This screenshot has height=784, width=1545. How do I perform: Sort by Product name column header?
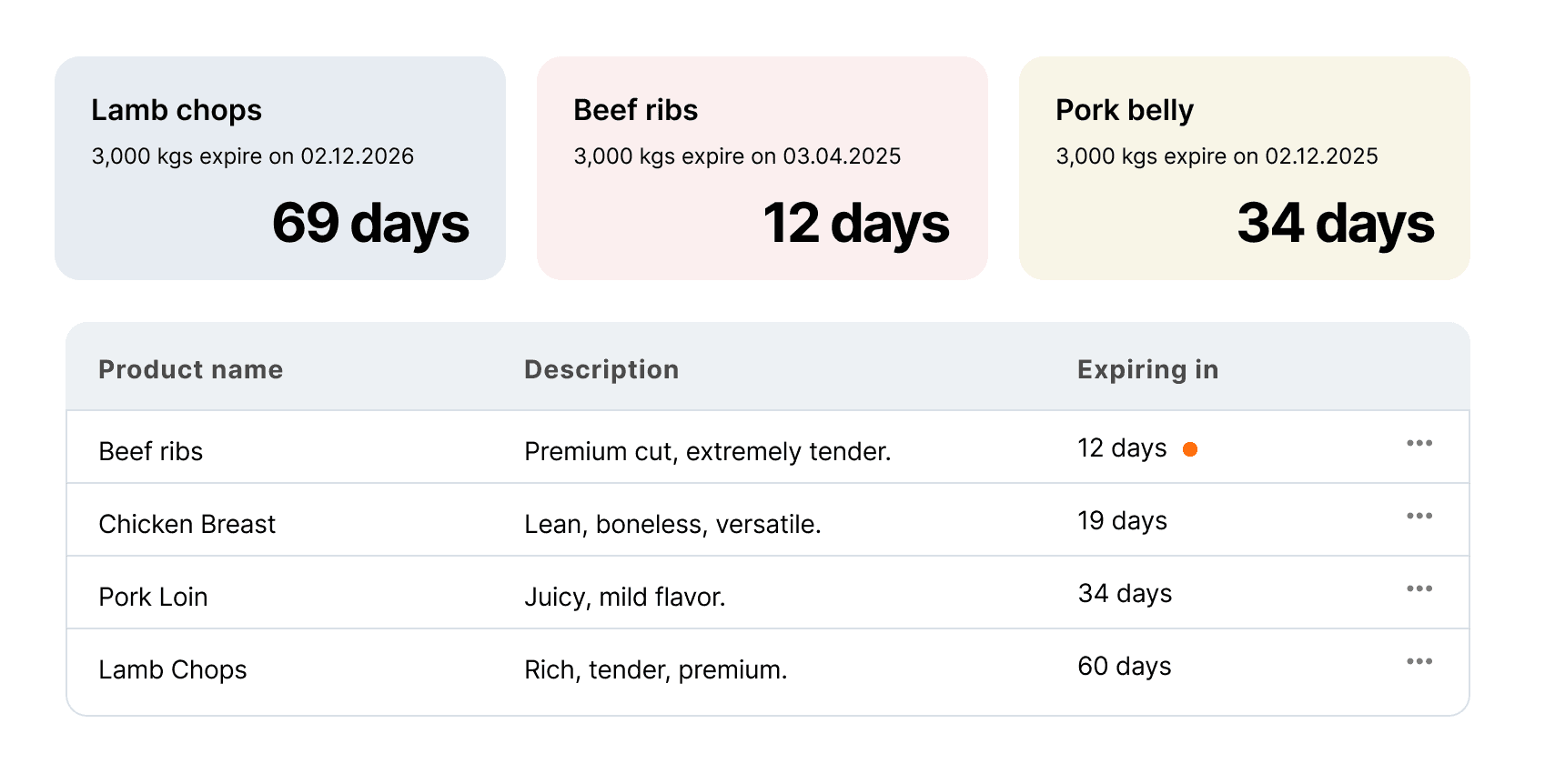pos(190,369)
